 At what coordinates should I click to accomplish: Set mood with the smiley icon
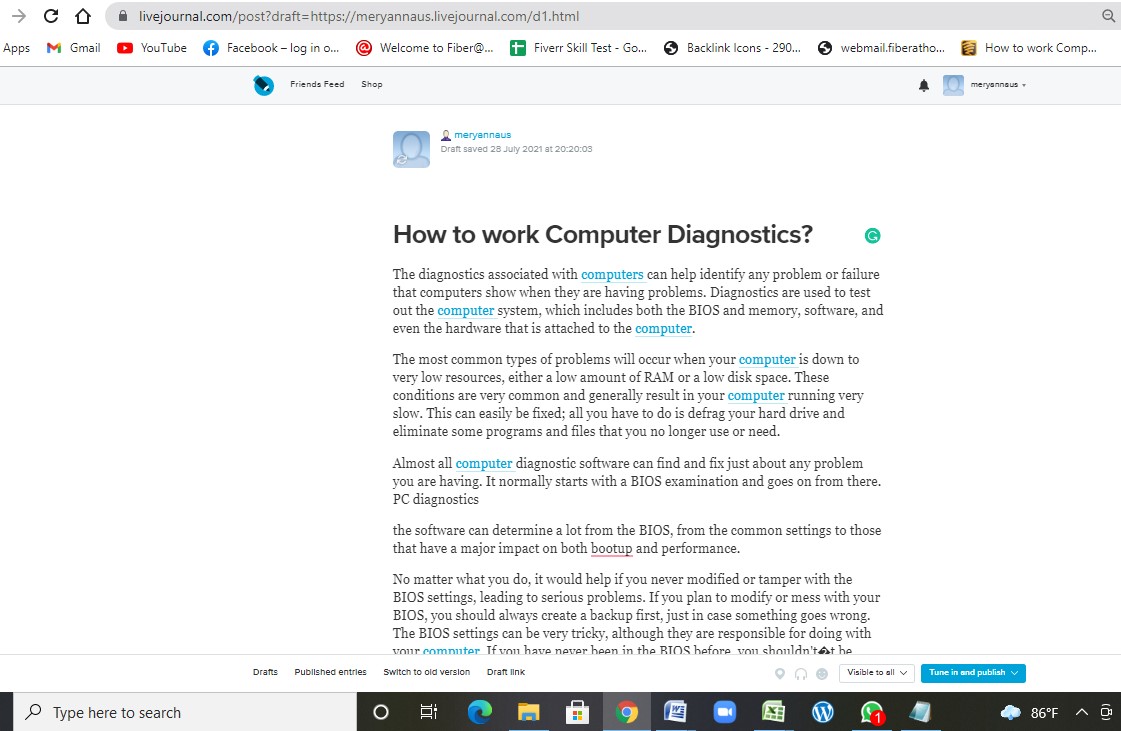point(822,673)
